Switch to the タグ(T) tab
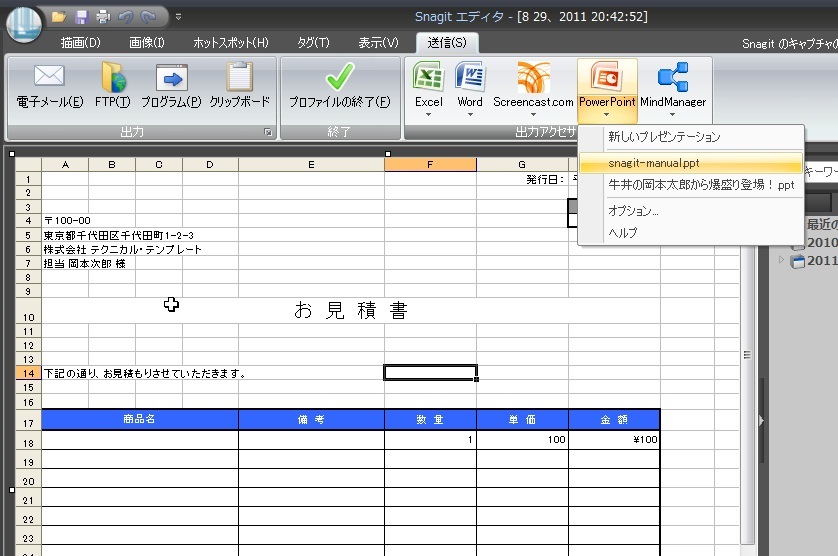 click(x=313, y=43)
